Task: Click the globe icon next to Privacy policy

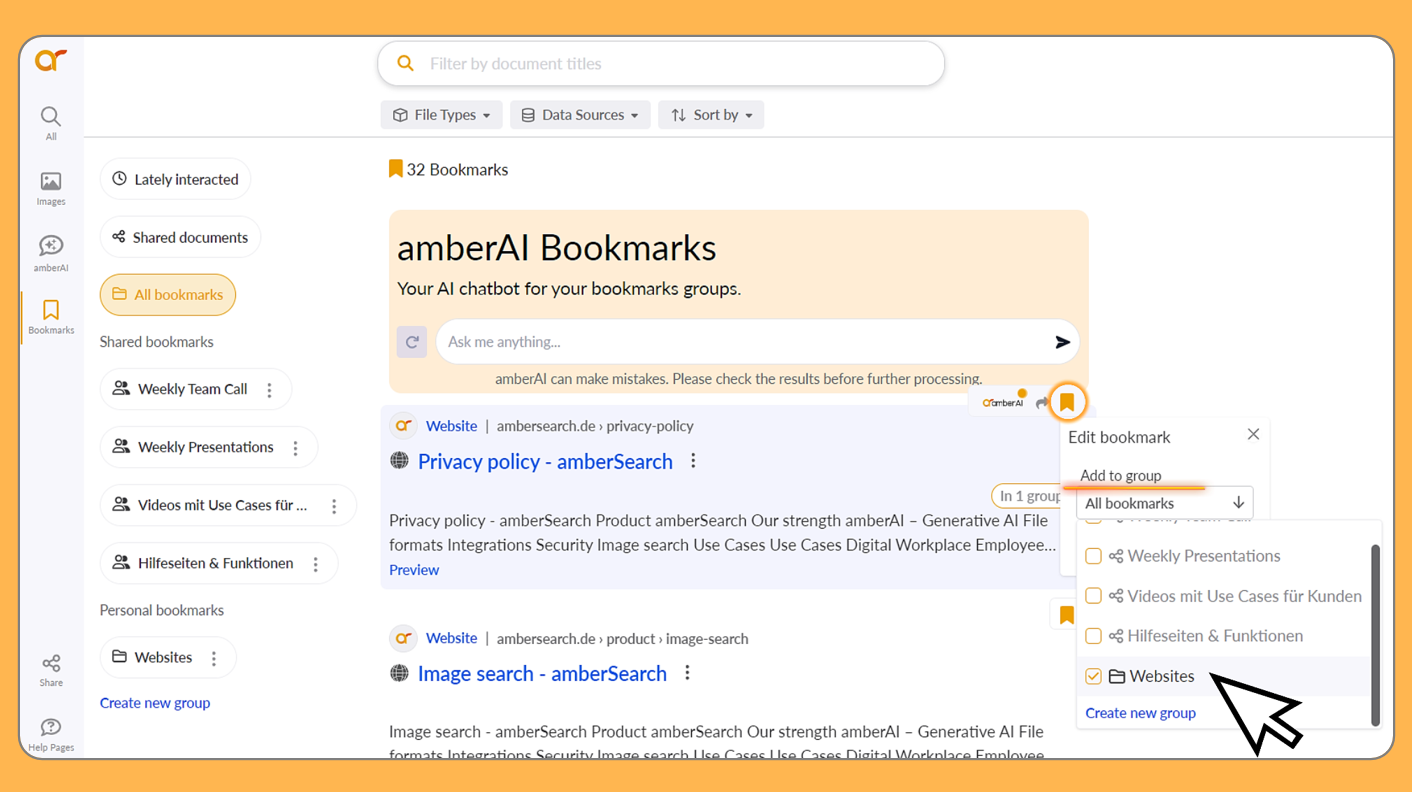Action: coord(399,461)
